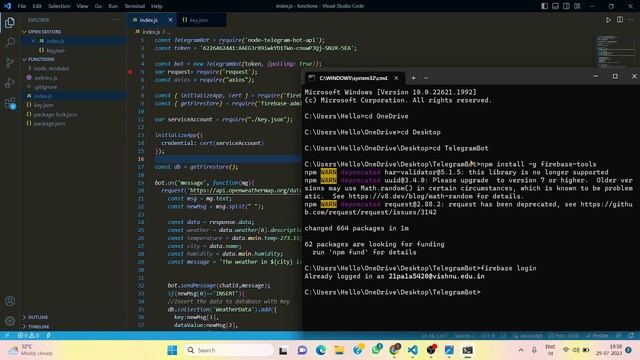Select the C:\WINDOWS\system32\cmd tab
The image size is (640, 360).
tap(353, 78)
